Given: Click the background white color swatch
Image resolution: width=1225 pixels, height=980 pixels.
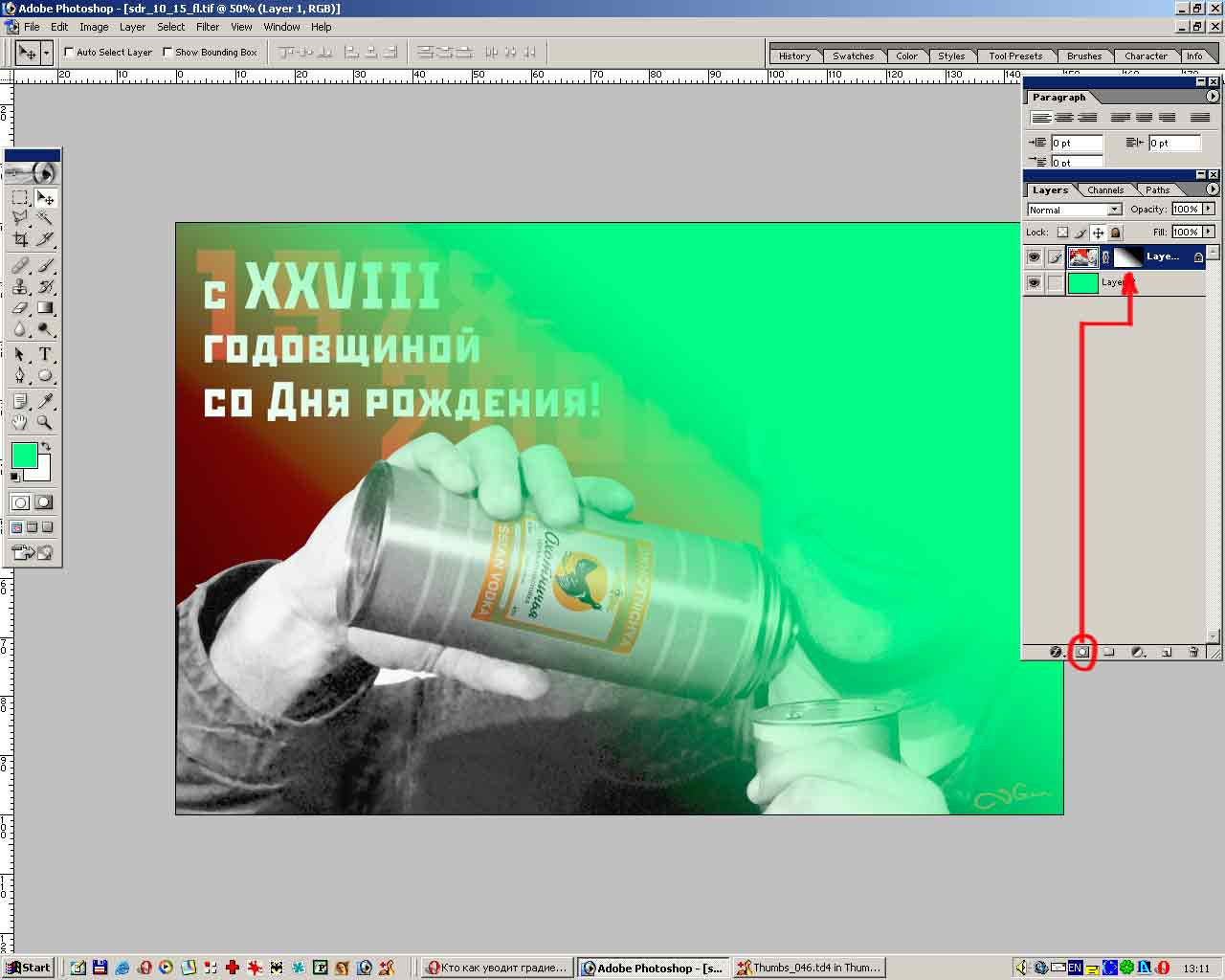Looking at the screenshot, I should point(41,472).
